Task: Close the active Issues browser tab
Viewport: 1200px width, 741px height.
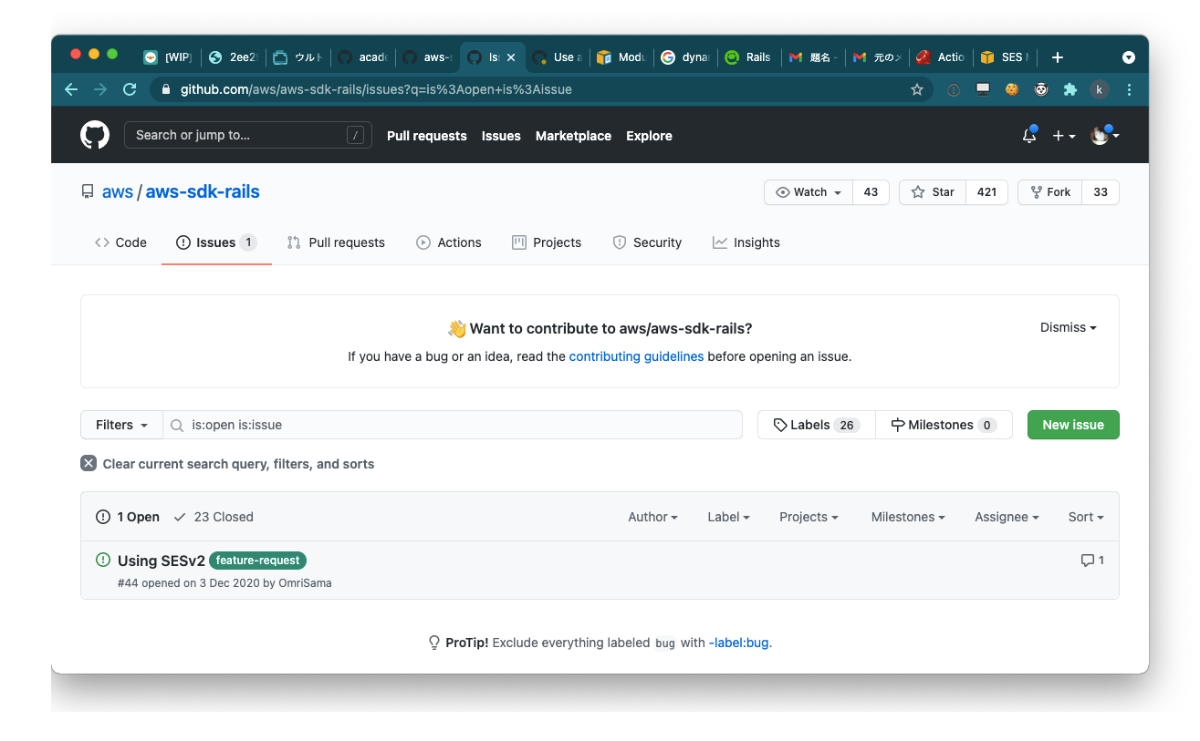Action: [511, 57]
